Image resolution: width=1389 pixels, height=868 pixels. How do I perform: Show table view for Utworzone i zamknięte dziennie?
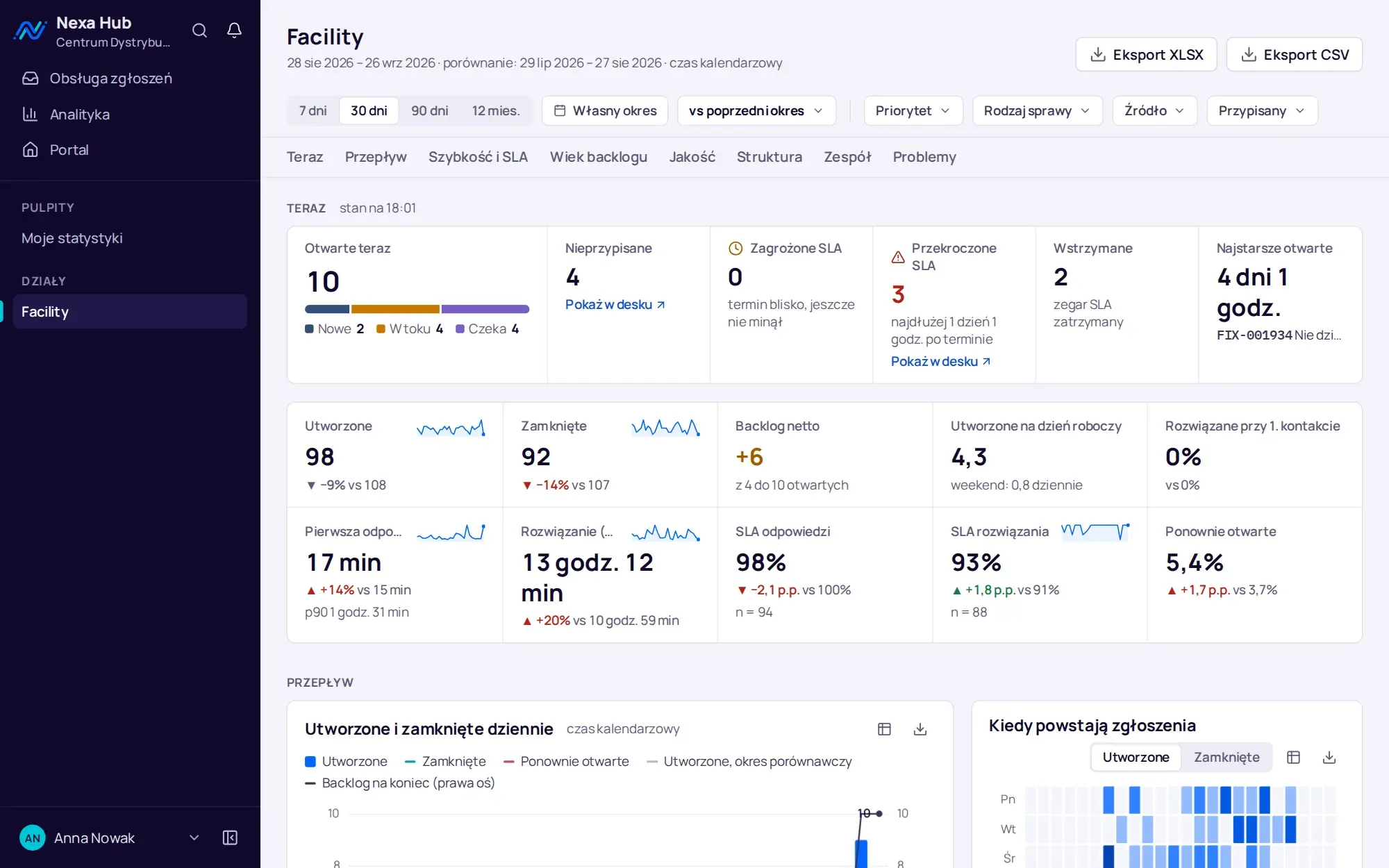click(884, 729)
